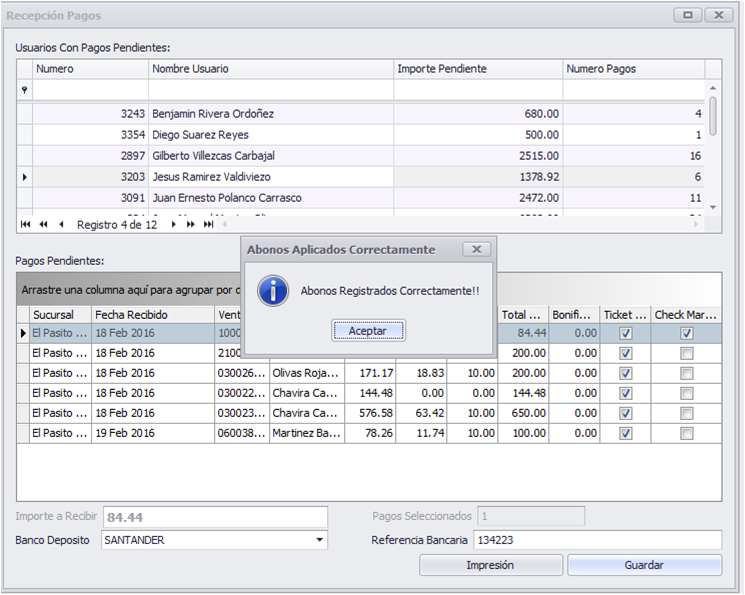Click the Referencia Bancaria input field
745x595 pixels.
pyautogui.click(x=598, y=540)
